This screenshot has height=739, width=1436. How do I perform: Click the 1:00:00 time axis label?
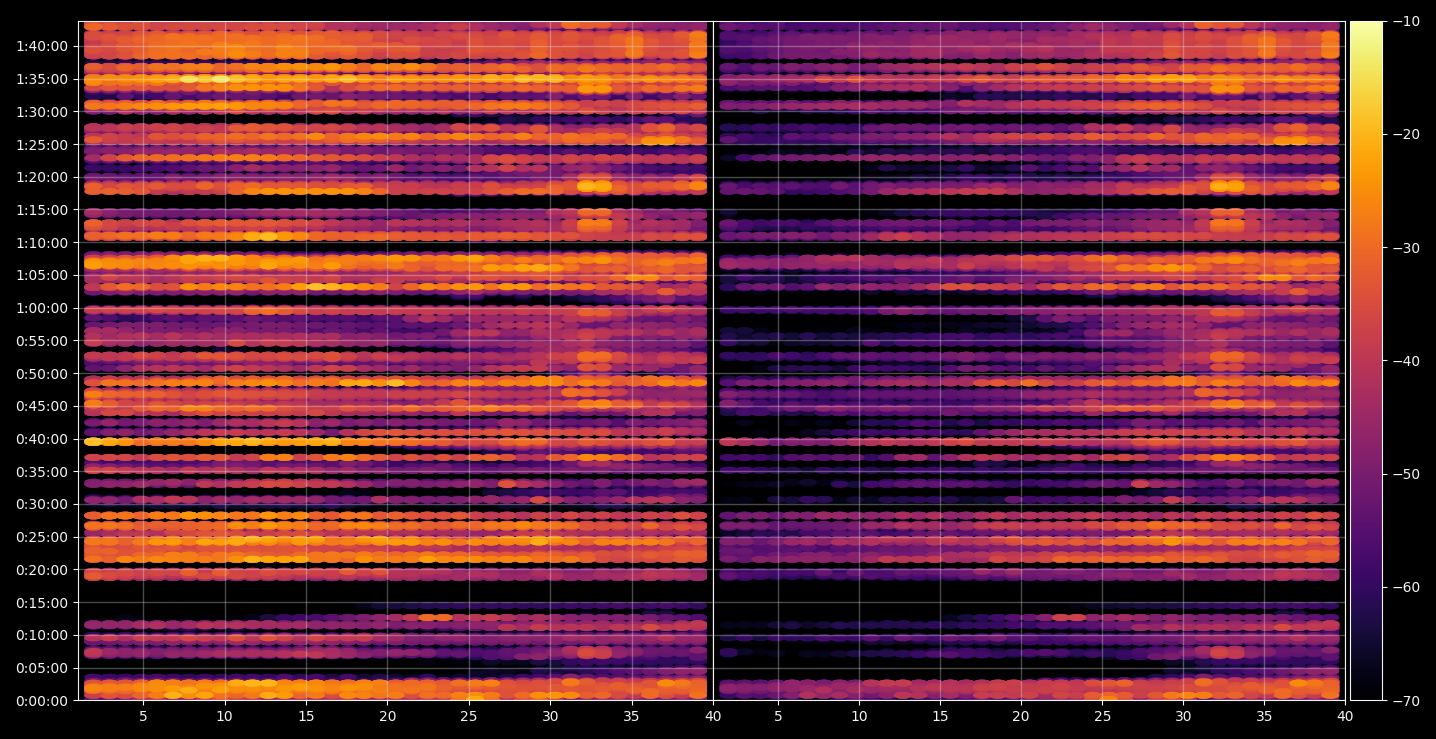click(42, 308)
